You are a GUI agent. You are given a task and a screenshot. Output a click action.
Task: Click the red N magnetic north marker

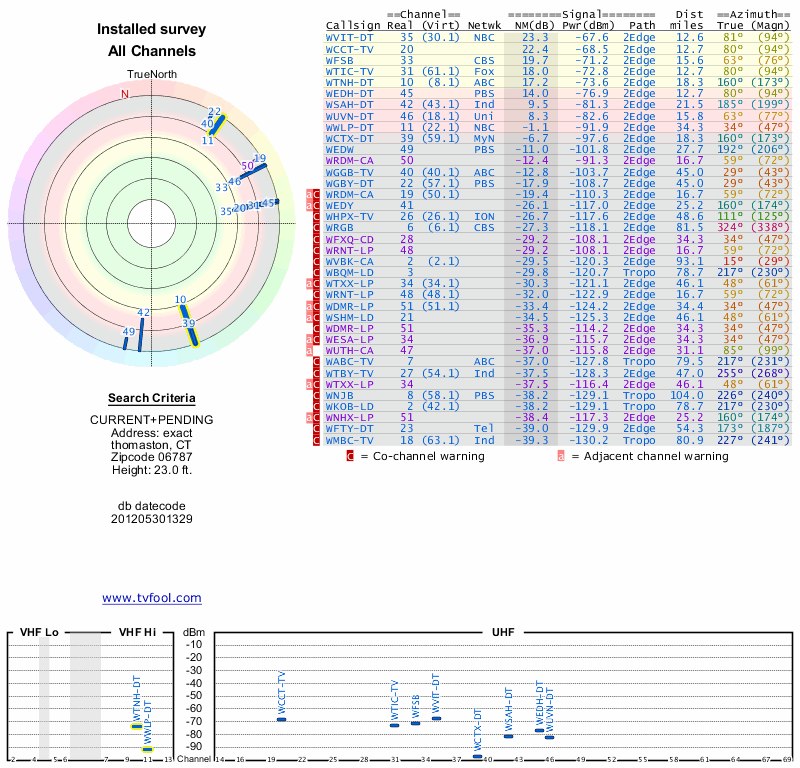(125, 94)
